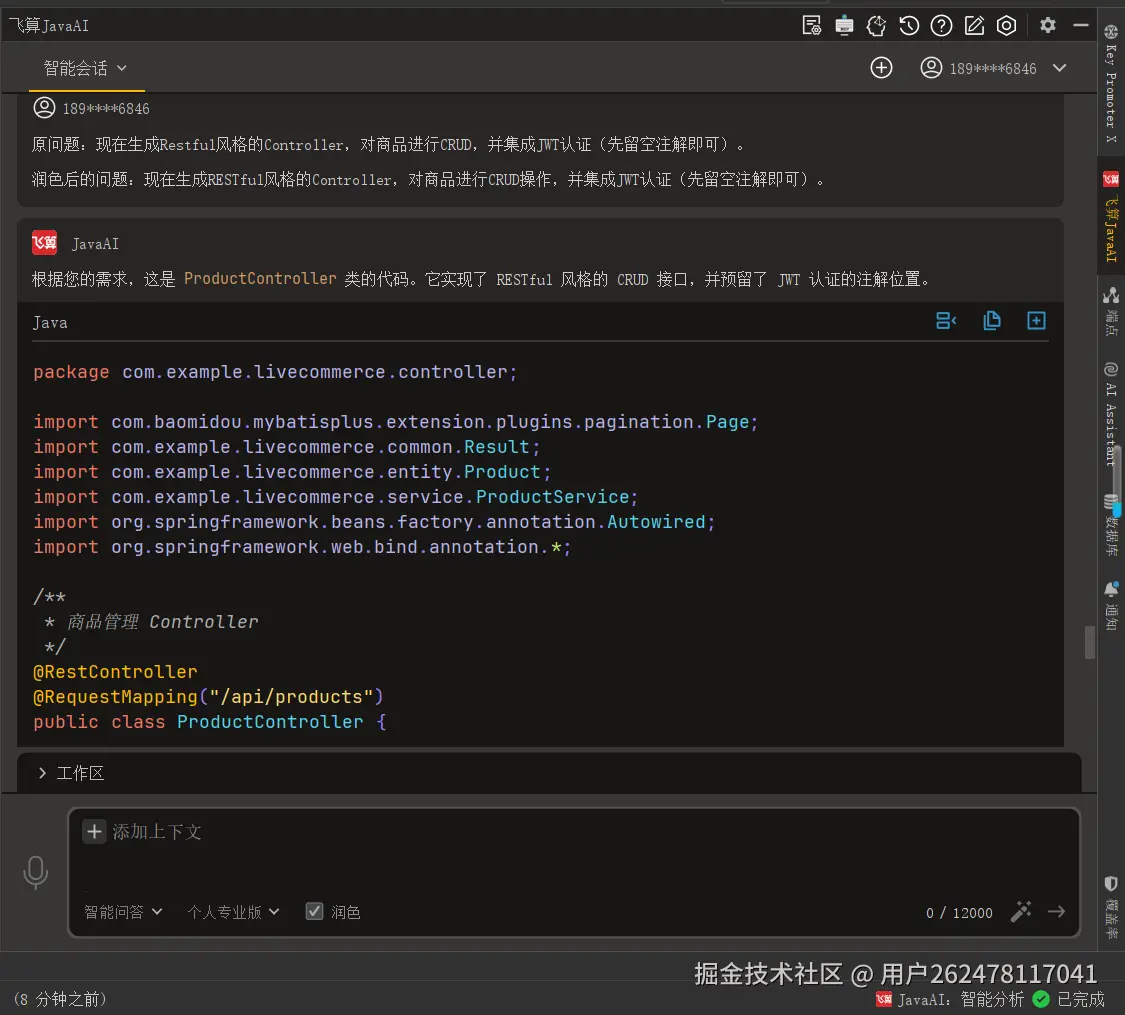Insert code block into new file icon
Screen dimensions: 1125x1015
[1036, 321]
